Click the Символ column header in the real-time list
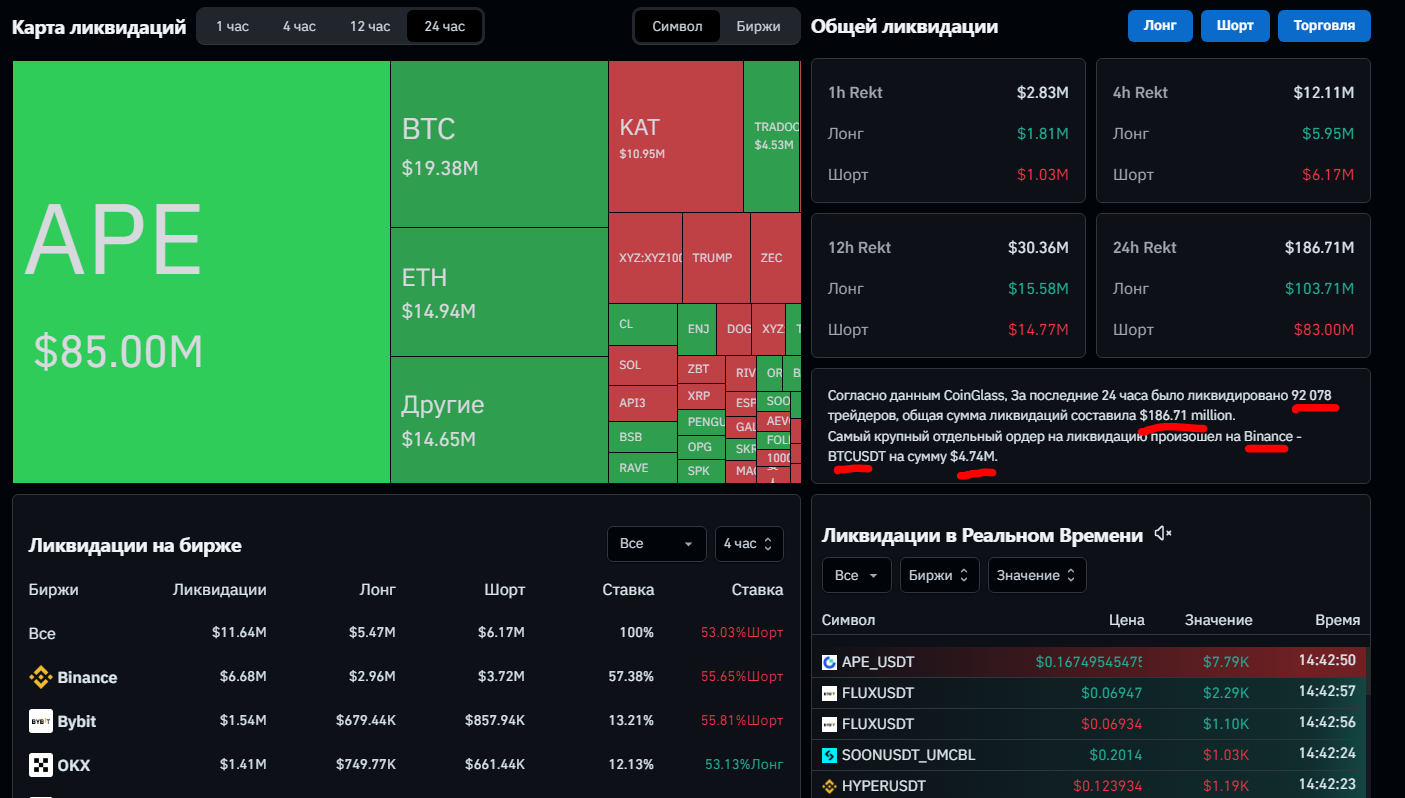 point(848,620)
